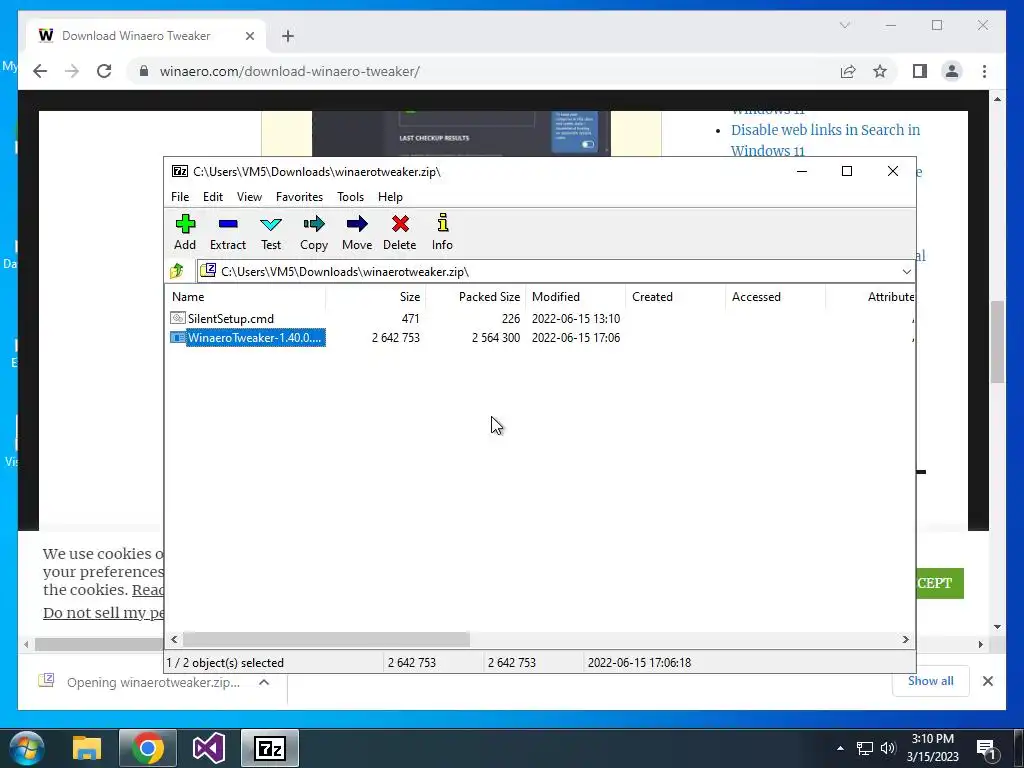Screen dimensions: 1024x768
Task: Click Do not sell my personal info link
Action: pyautogui.click(x=103, y=613)
